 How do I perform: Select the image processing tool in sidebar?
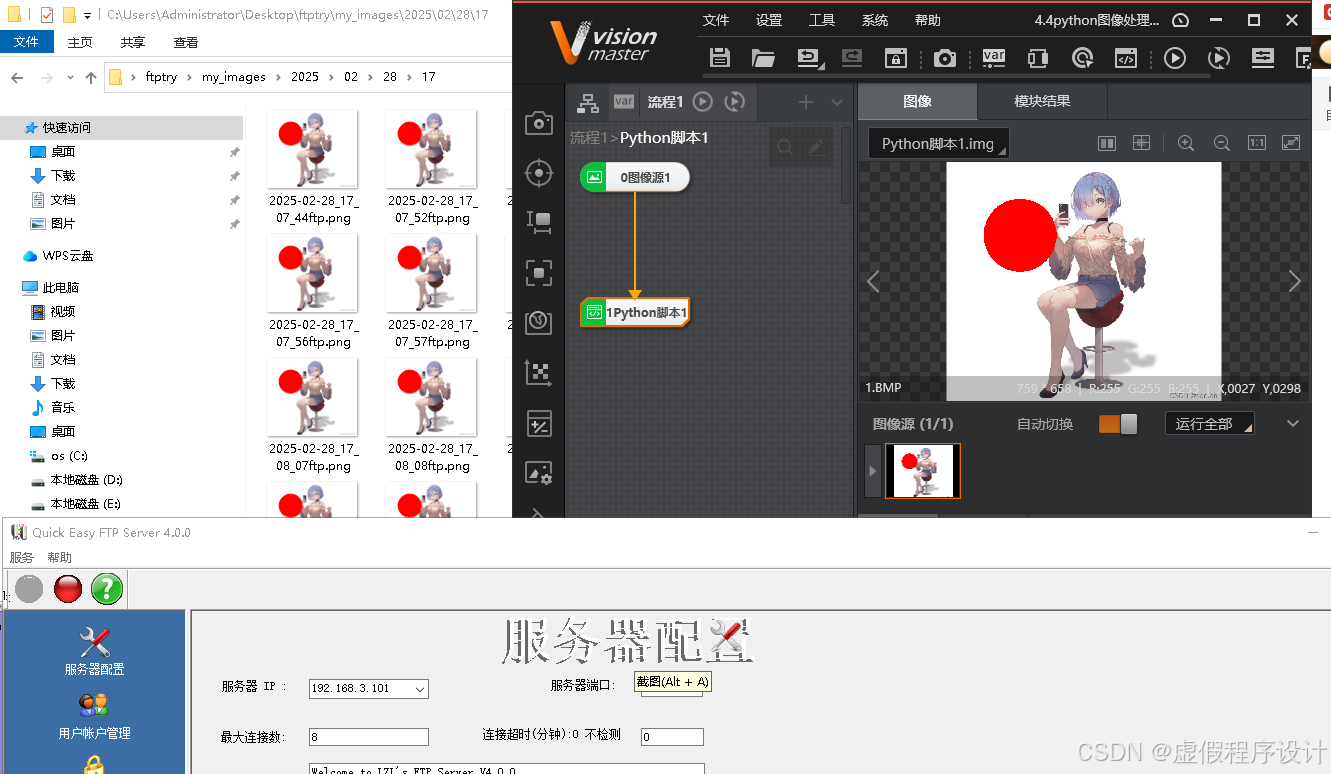pos(539,473)
